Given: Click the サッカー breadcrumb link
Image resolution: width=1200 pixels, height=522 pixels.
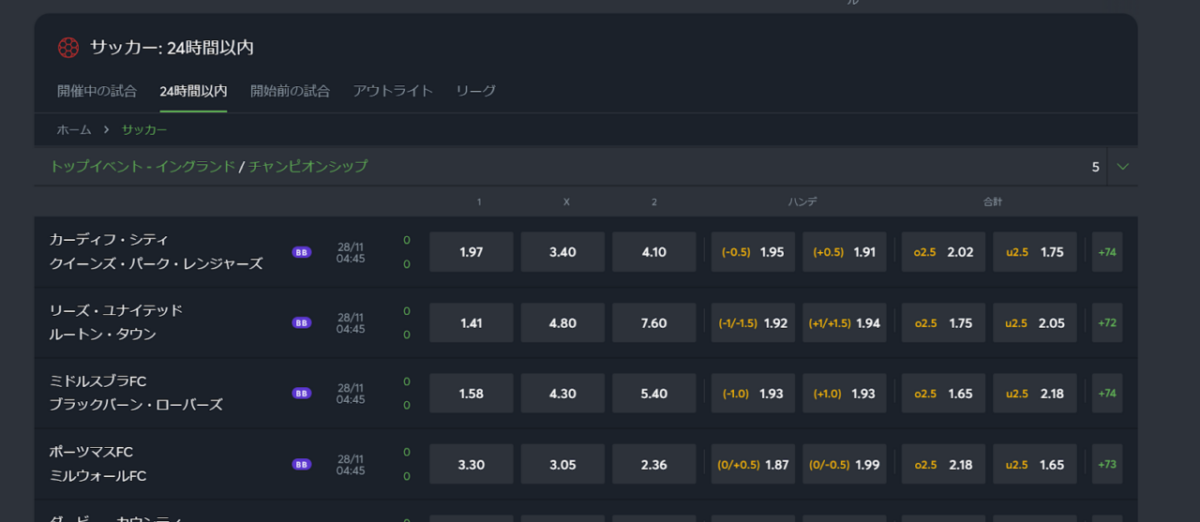Looking at the screenshot, I should [x=144, y=130].
